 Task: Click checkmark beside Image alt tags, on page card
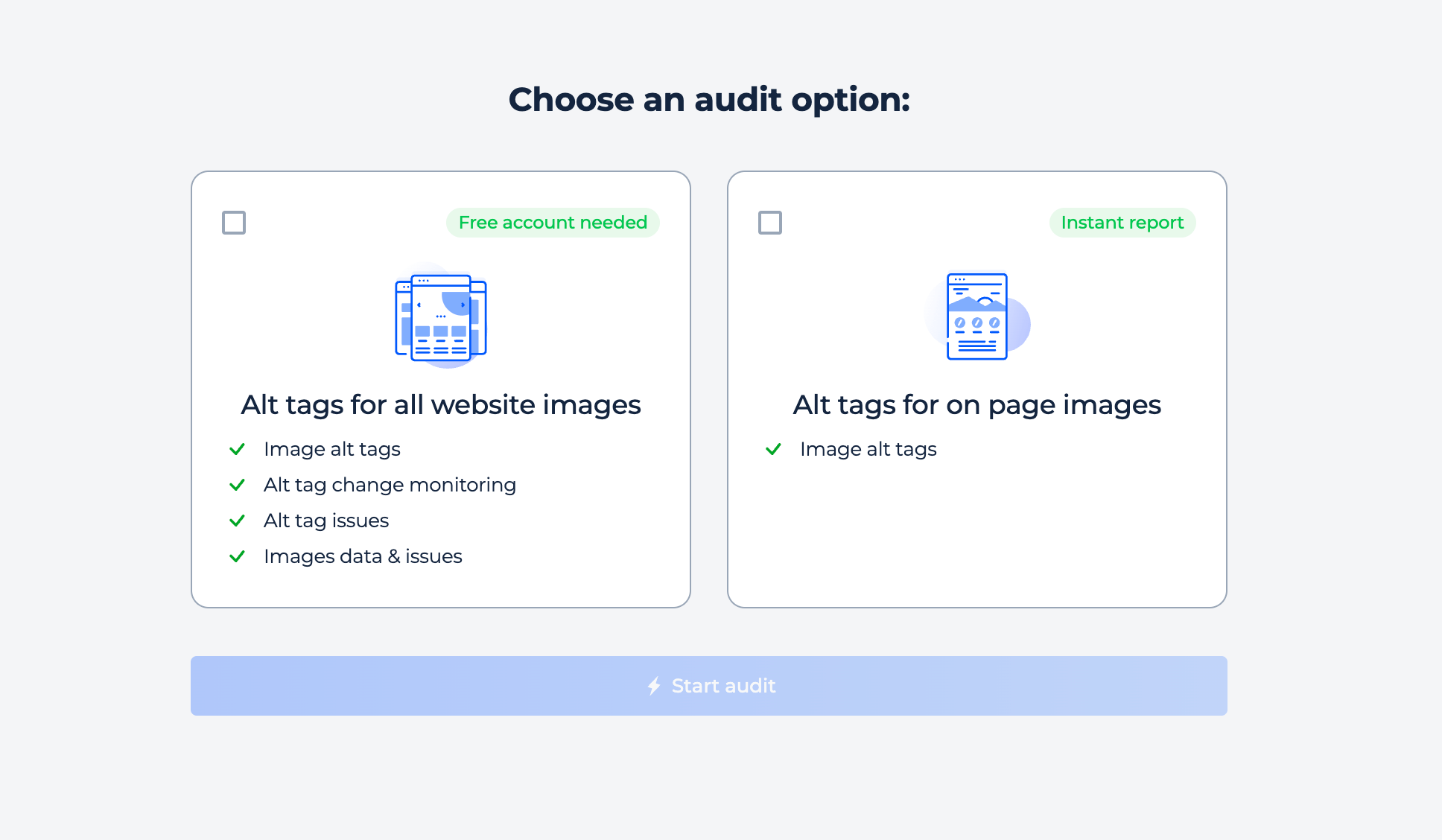[x=773, y=449]
